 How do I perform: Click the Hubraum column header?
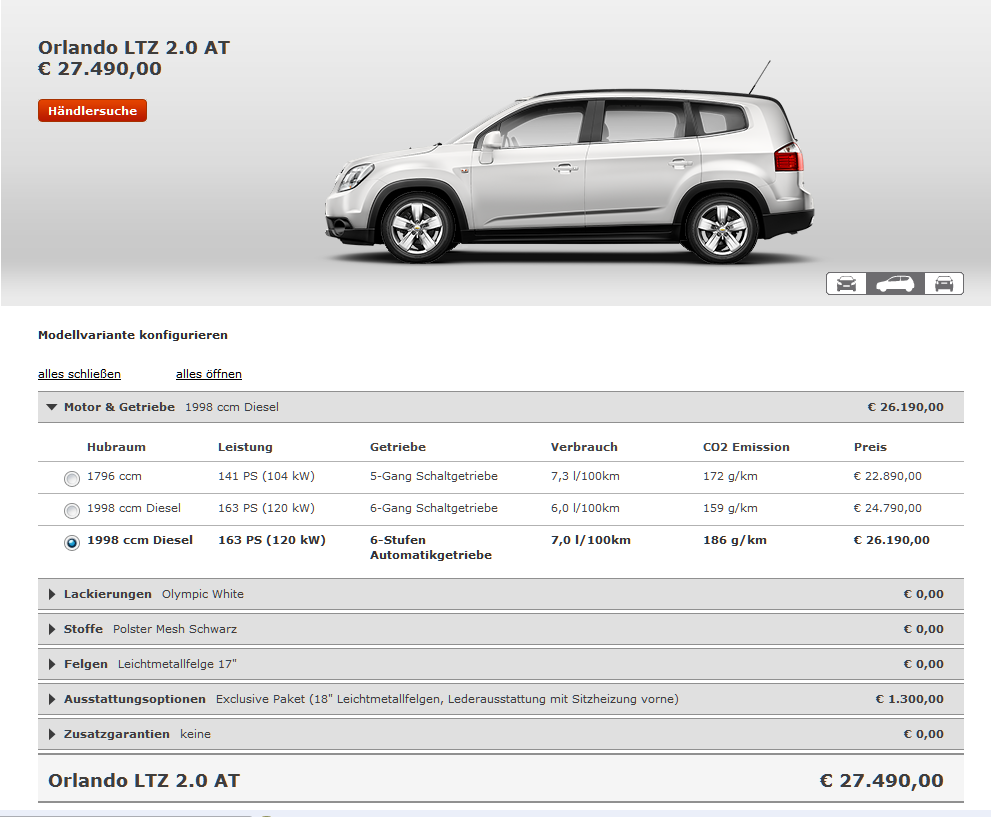coord(116,447)
